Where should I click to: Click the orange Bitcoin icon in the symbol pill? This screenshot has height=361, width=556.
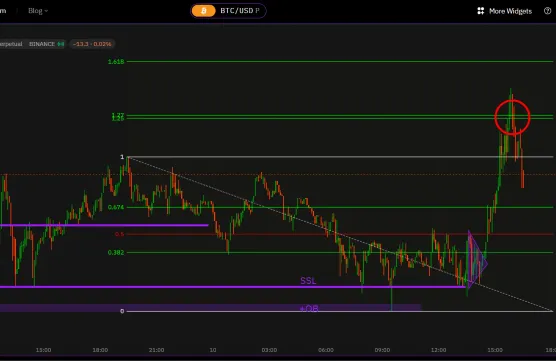tap(204, 11)
